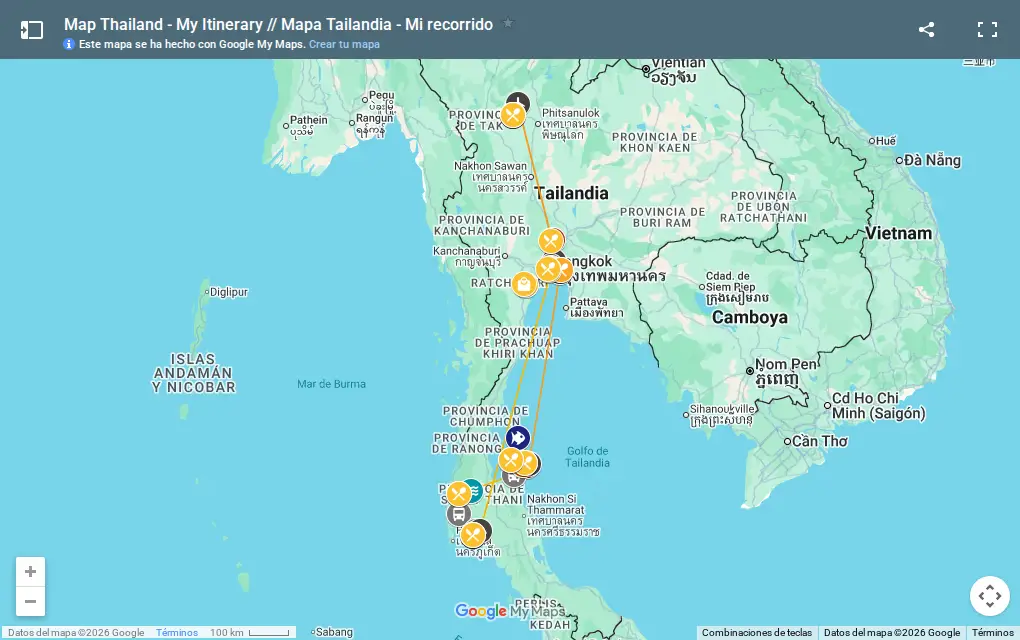
Task: Zoom in with the plus button
Action: [x=30, y=572]
